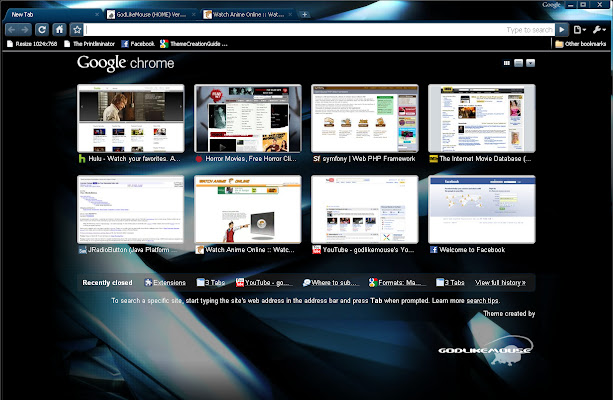Open the Hulu thumbnail
The width and height of the screenshot is (613, 400).
coord(131,118)
